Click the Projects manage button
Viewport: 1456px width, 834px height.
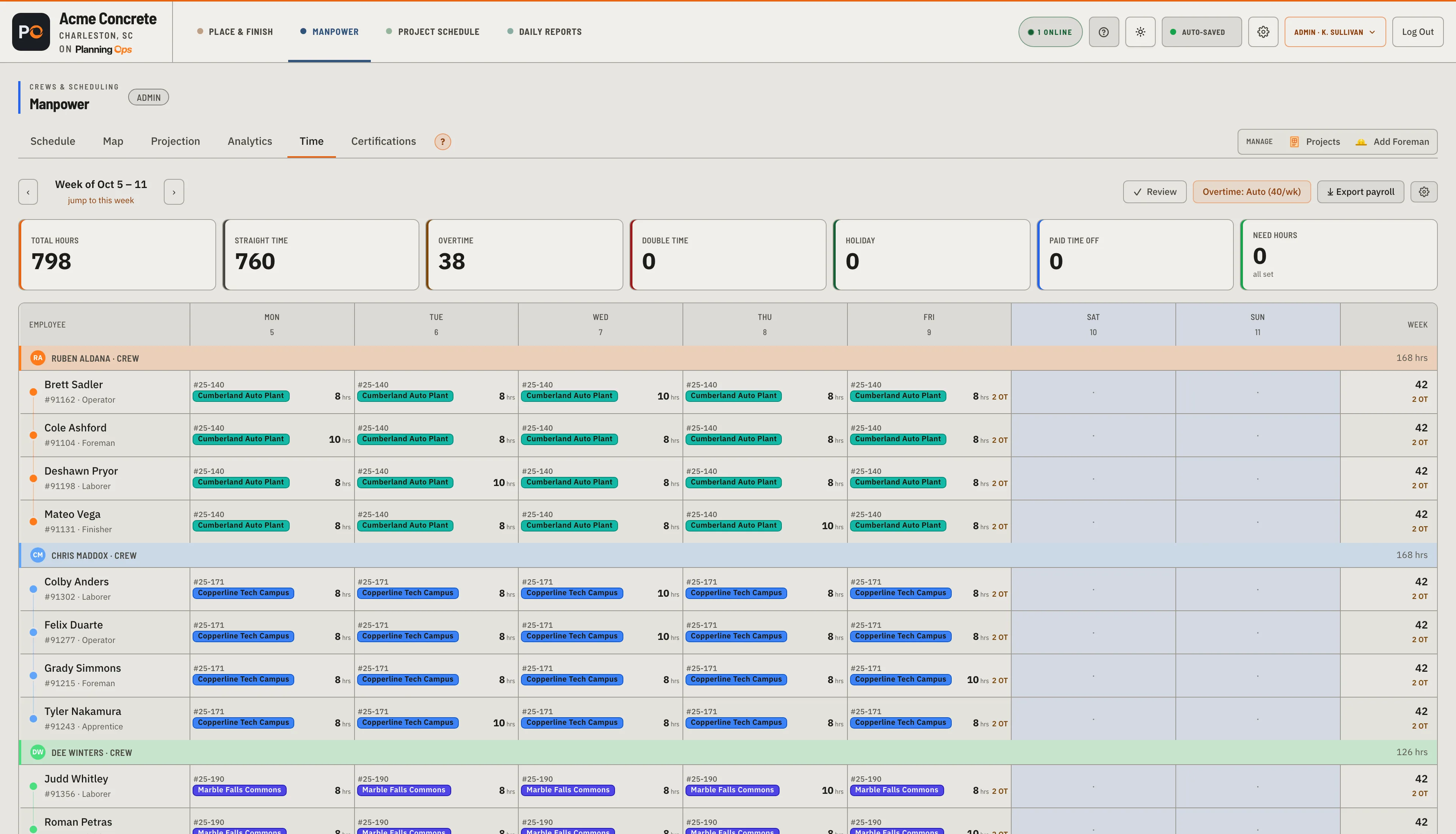point(1315,141)
